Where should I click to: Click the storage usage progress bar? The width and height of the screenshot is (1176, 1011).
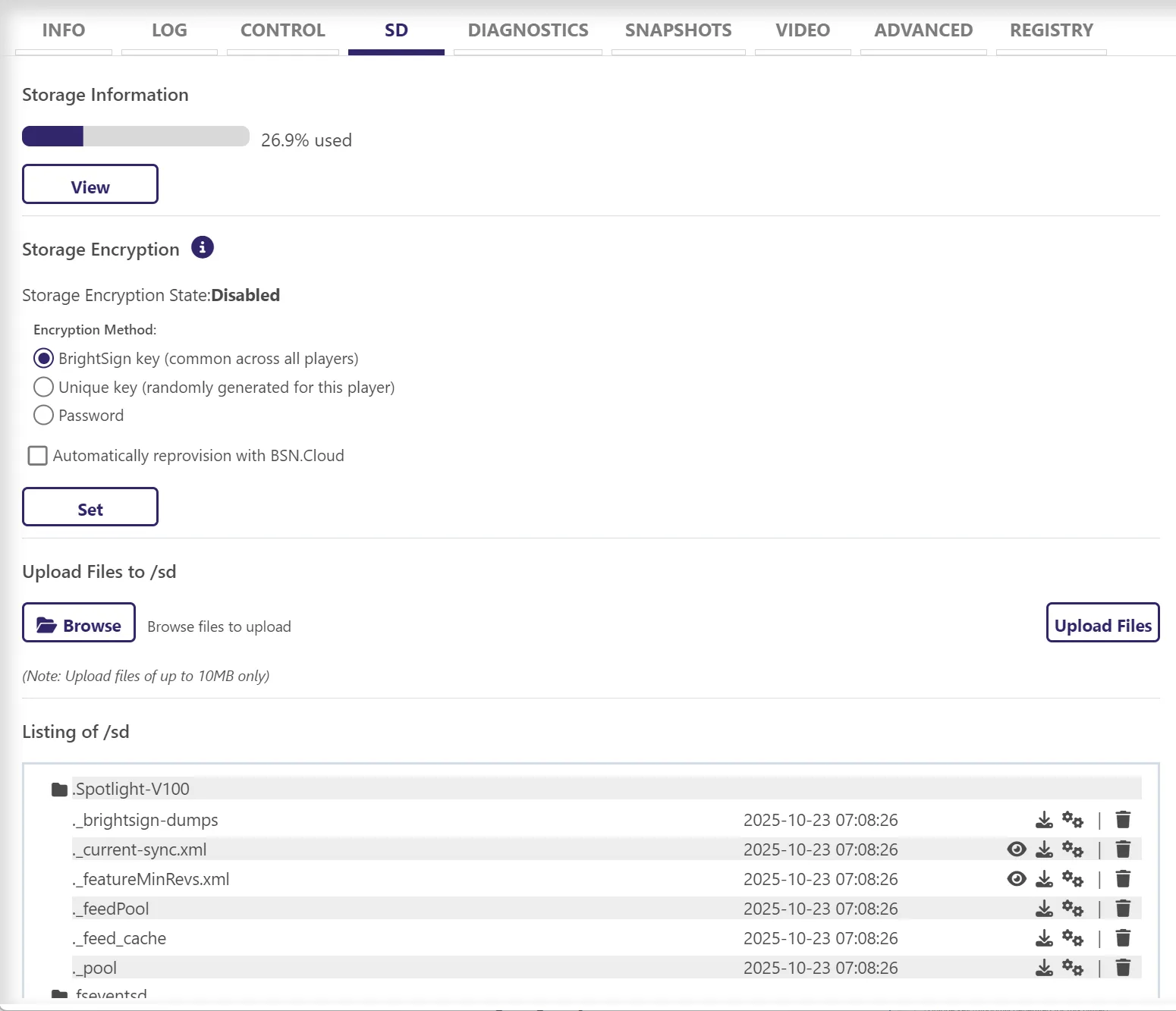[x=136, y=137]
